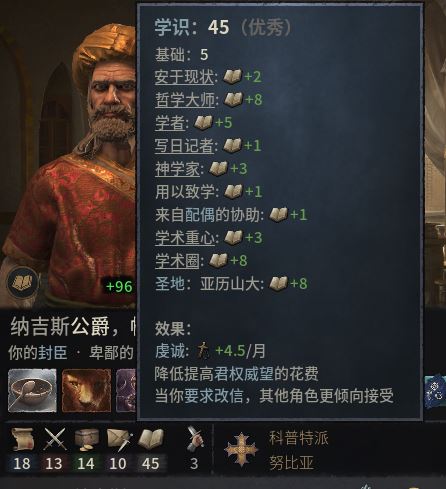Viewport: 446px width, 489px height.
Task: Open the 安于现状 modifier link
Action: click(184, 77)
